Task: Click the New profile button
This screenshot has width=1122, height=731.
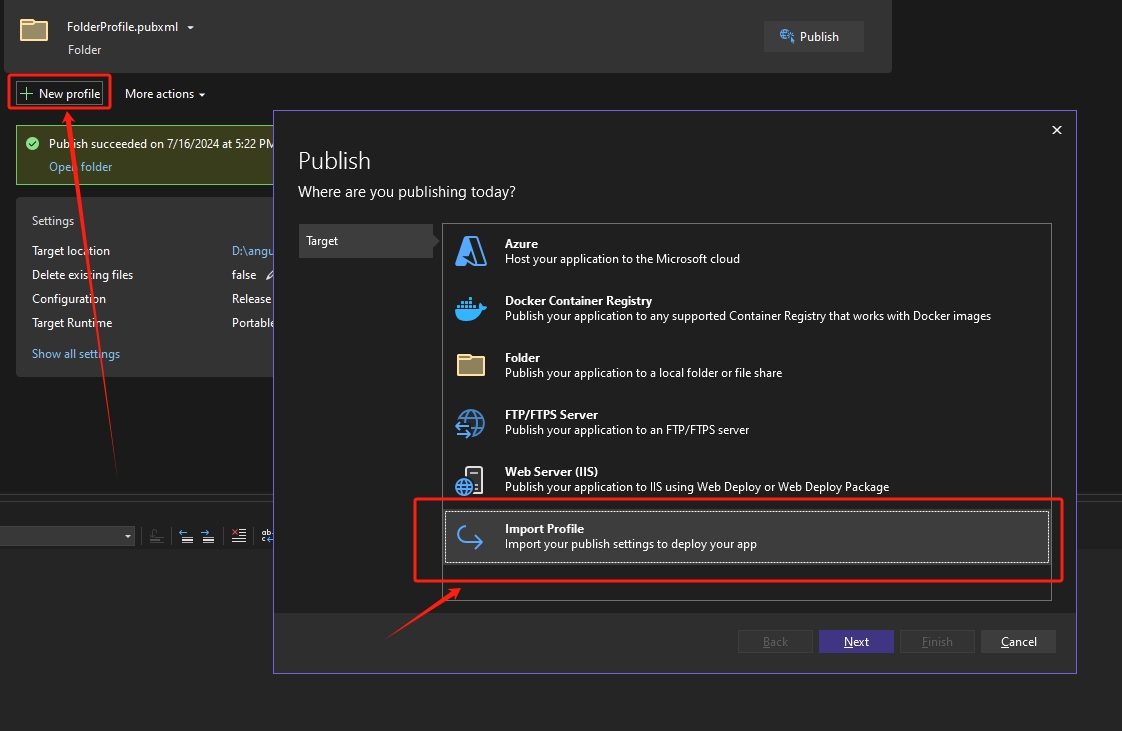Action: point(60,94)
